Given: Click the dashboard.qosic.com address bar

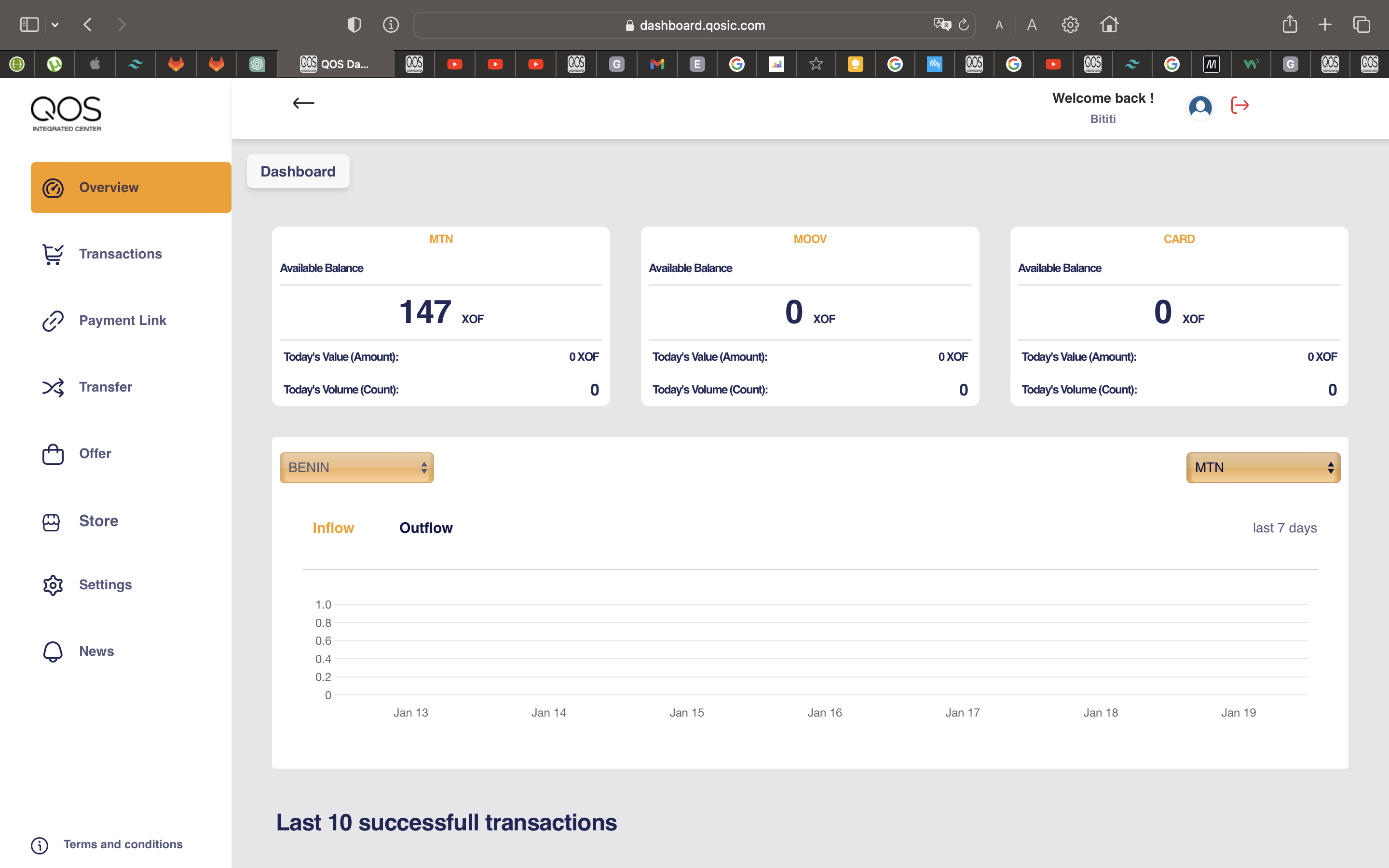Looking at the screenshot, I should click(701, 25).
